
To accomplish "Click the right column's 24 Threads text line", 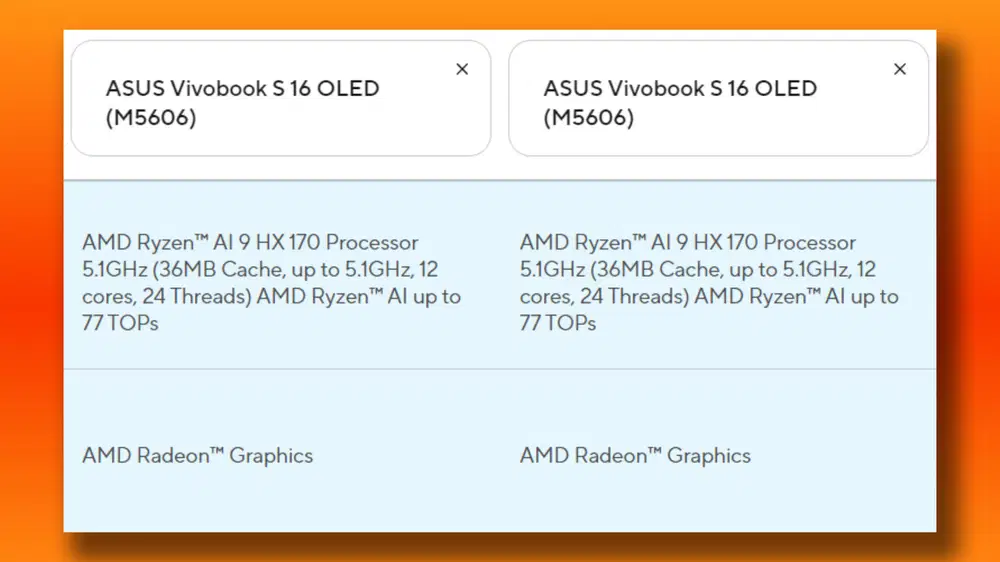I will 709,297.
